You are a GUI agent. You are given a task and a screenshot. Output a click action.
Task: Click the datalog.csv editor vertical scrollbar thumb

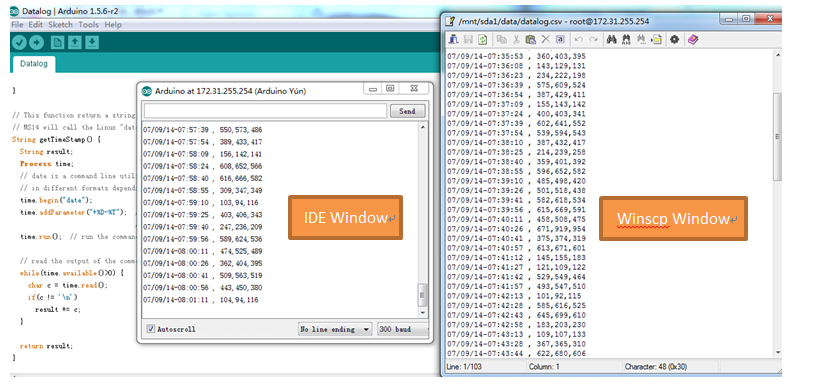click(x=777, y=136)
